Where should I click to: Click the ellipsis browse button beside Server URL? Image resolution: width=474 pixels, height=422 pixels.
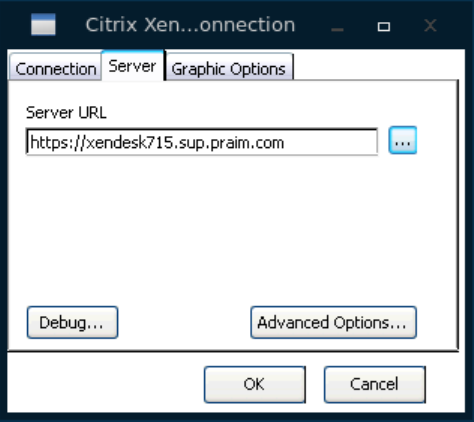pos(403,140)
